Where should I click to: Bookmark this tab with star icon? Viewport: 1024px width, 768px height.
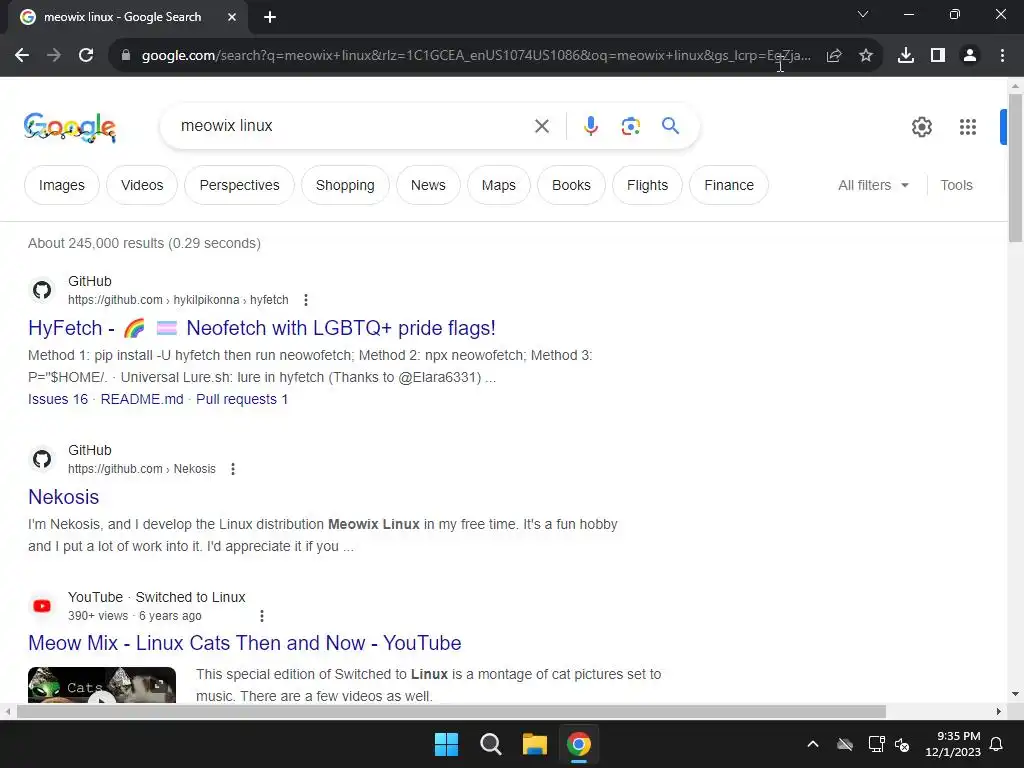(866, 56)
